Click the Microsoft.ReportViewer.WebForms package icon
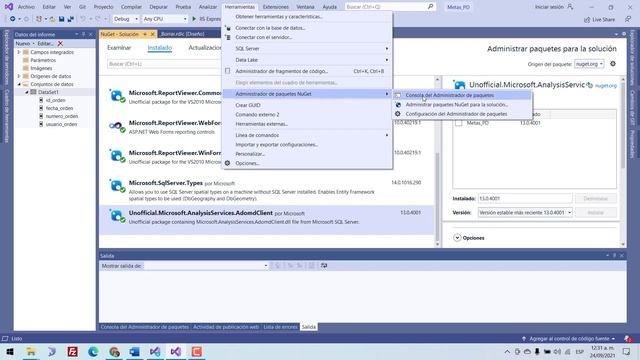This screenshot has height=360, width=640. click(x=117, y=126)
